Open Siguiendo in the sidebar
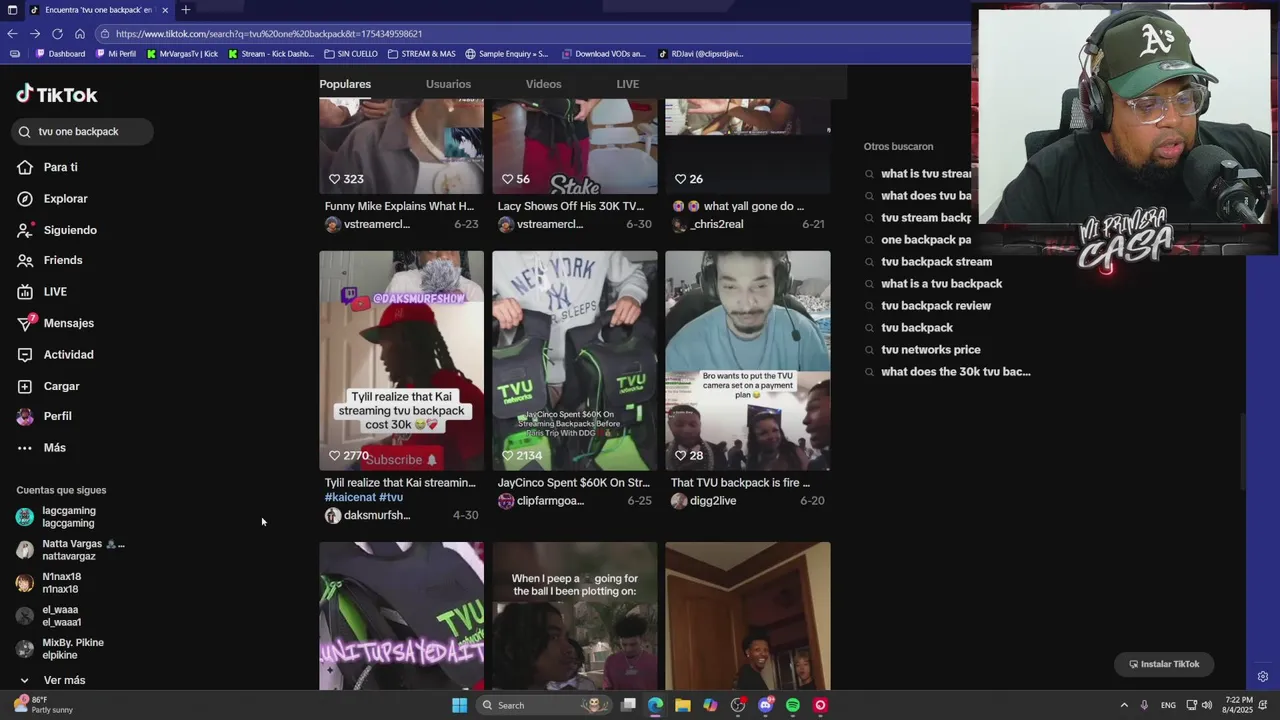This screenshot has width=1280, height=720. coord(70,230)
